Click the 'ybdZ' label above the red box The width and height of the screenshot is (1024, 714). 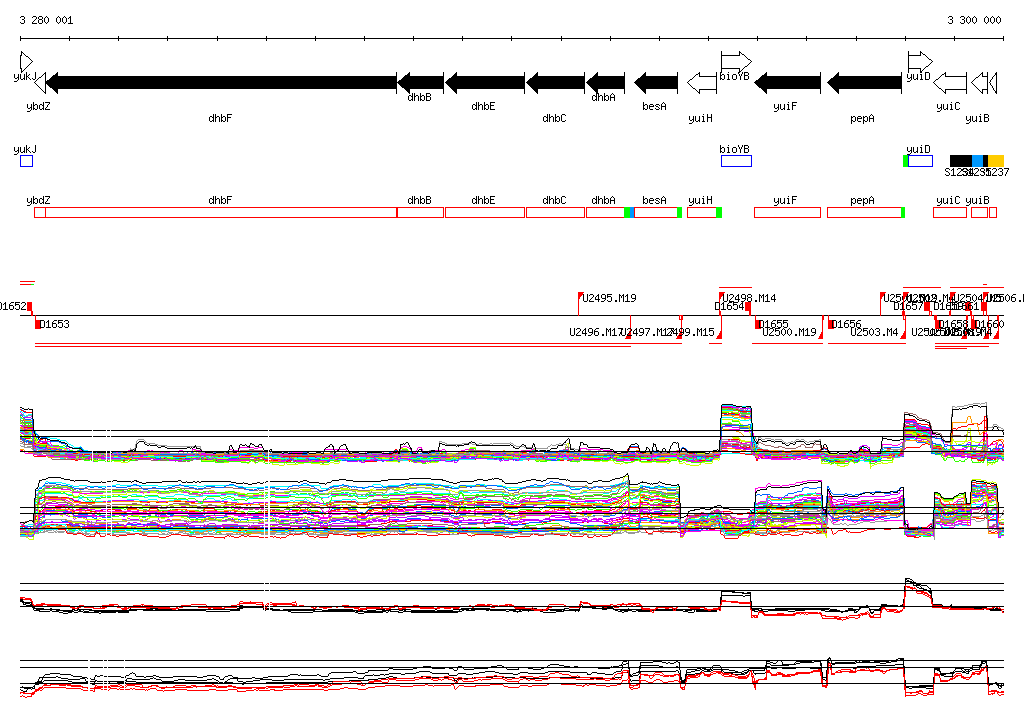(39, 200)
